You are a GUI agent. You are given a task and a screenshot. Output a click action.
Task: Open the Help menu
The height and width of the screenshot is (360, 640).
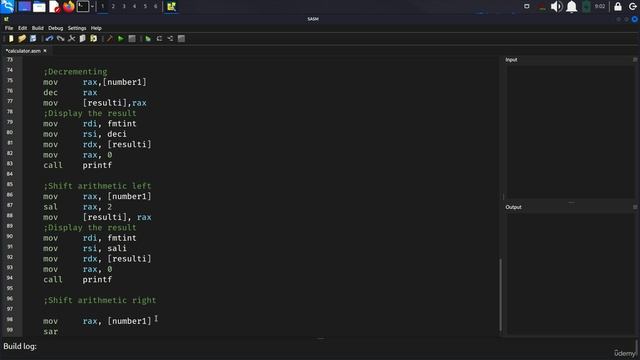(96, 28)
